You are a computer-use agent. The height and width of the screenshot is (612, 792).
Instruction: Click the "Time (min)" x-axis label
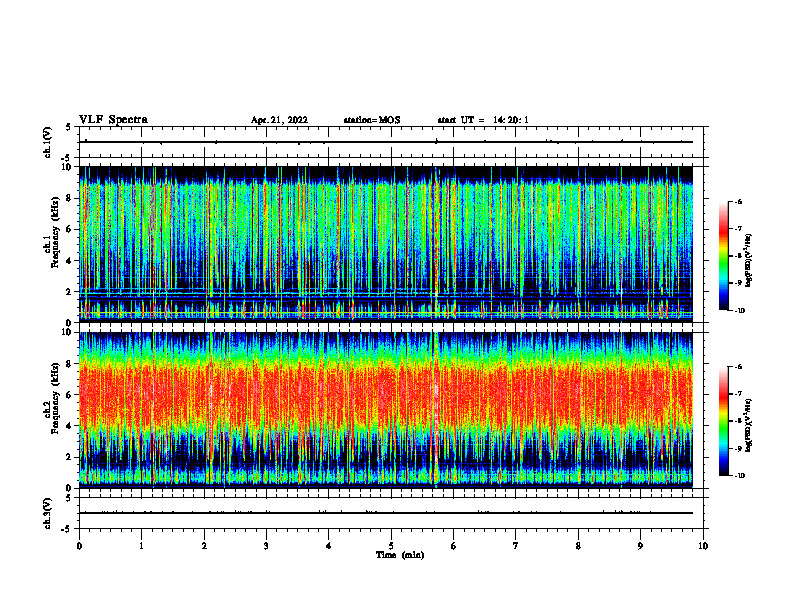tap(400, 555)
